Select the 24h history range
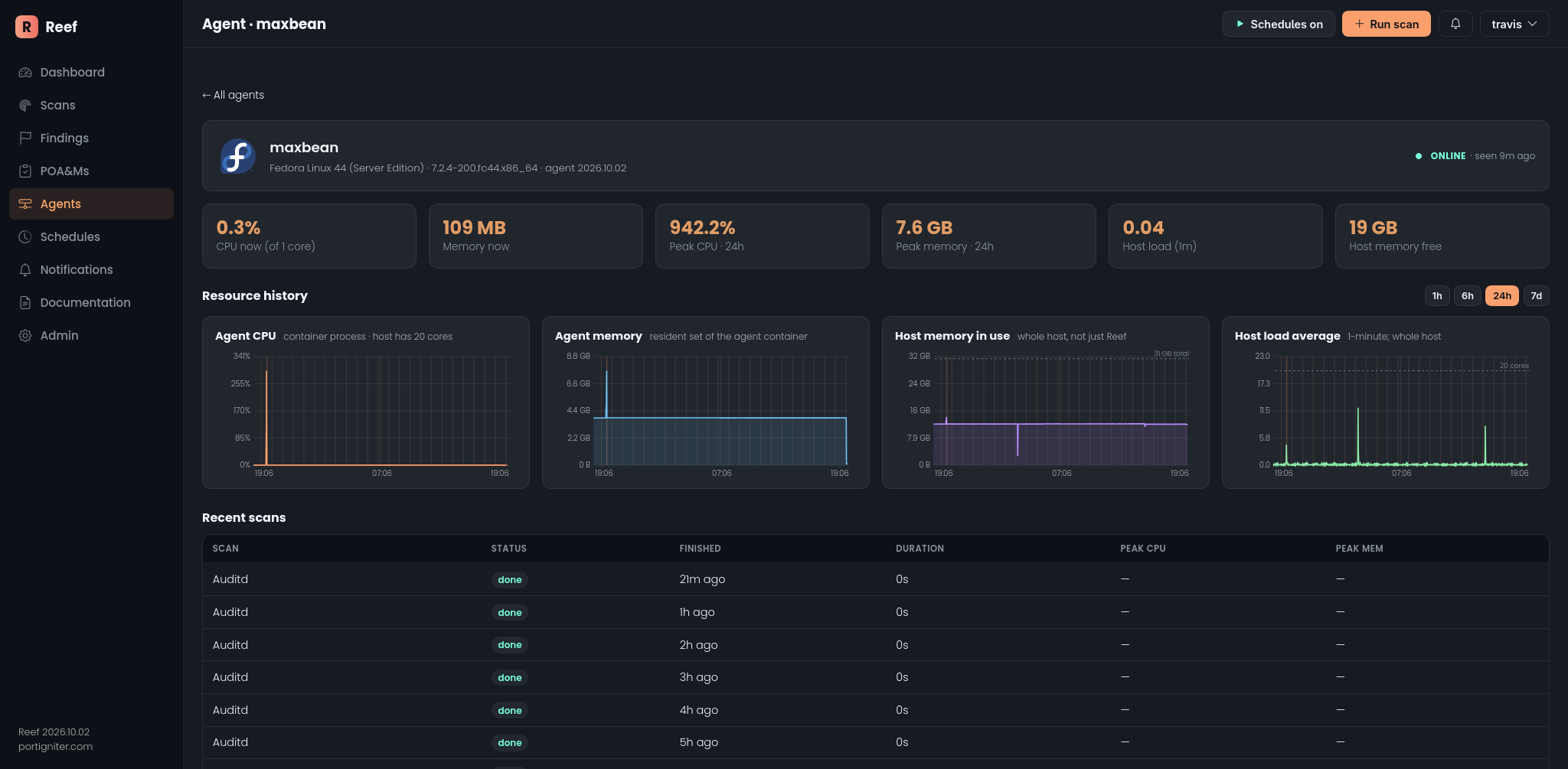This screenshot has width=1568, height=769. pos(1502,296)
